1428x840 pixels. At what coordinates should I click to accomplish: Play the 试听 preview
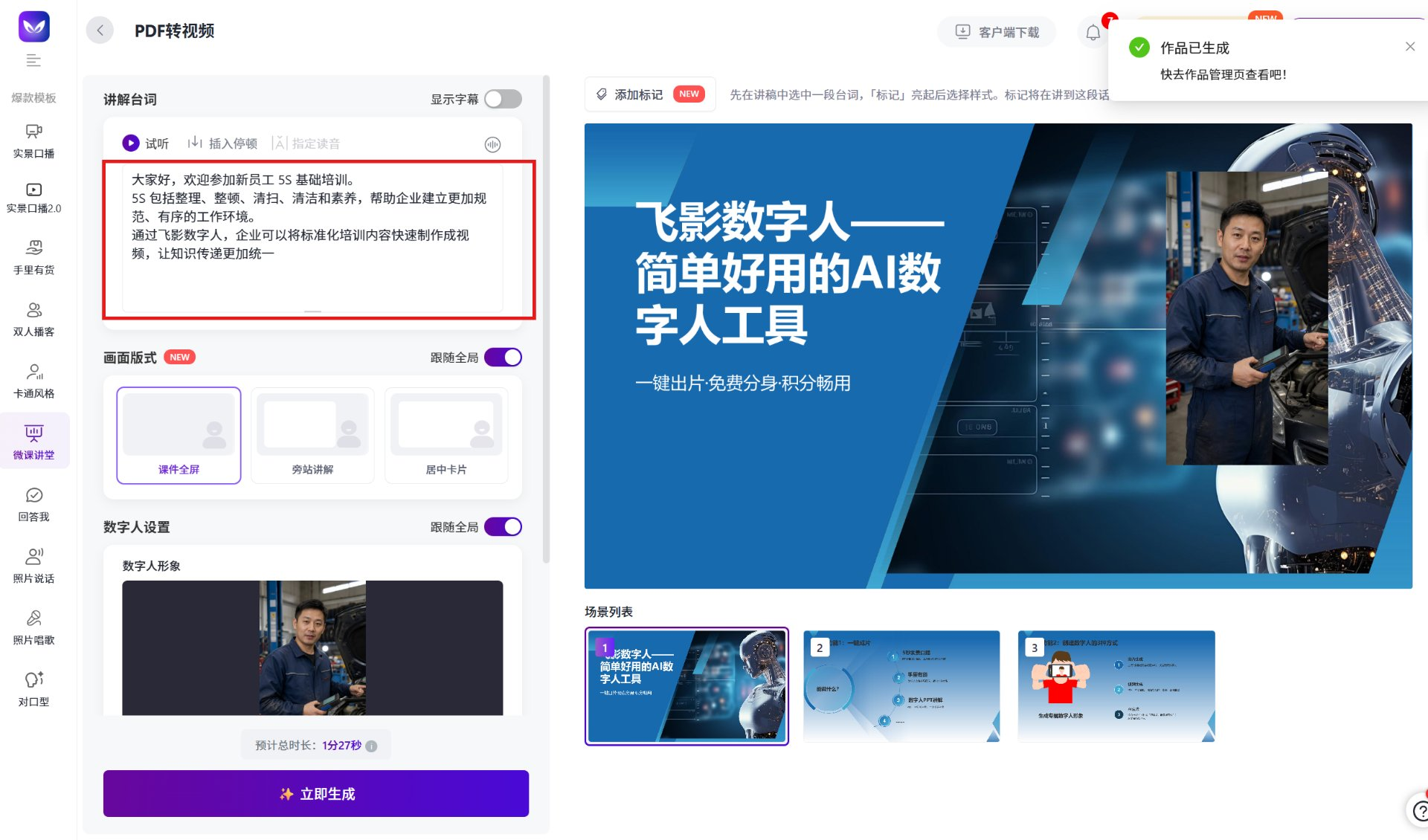click(x=146, y=143)
